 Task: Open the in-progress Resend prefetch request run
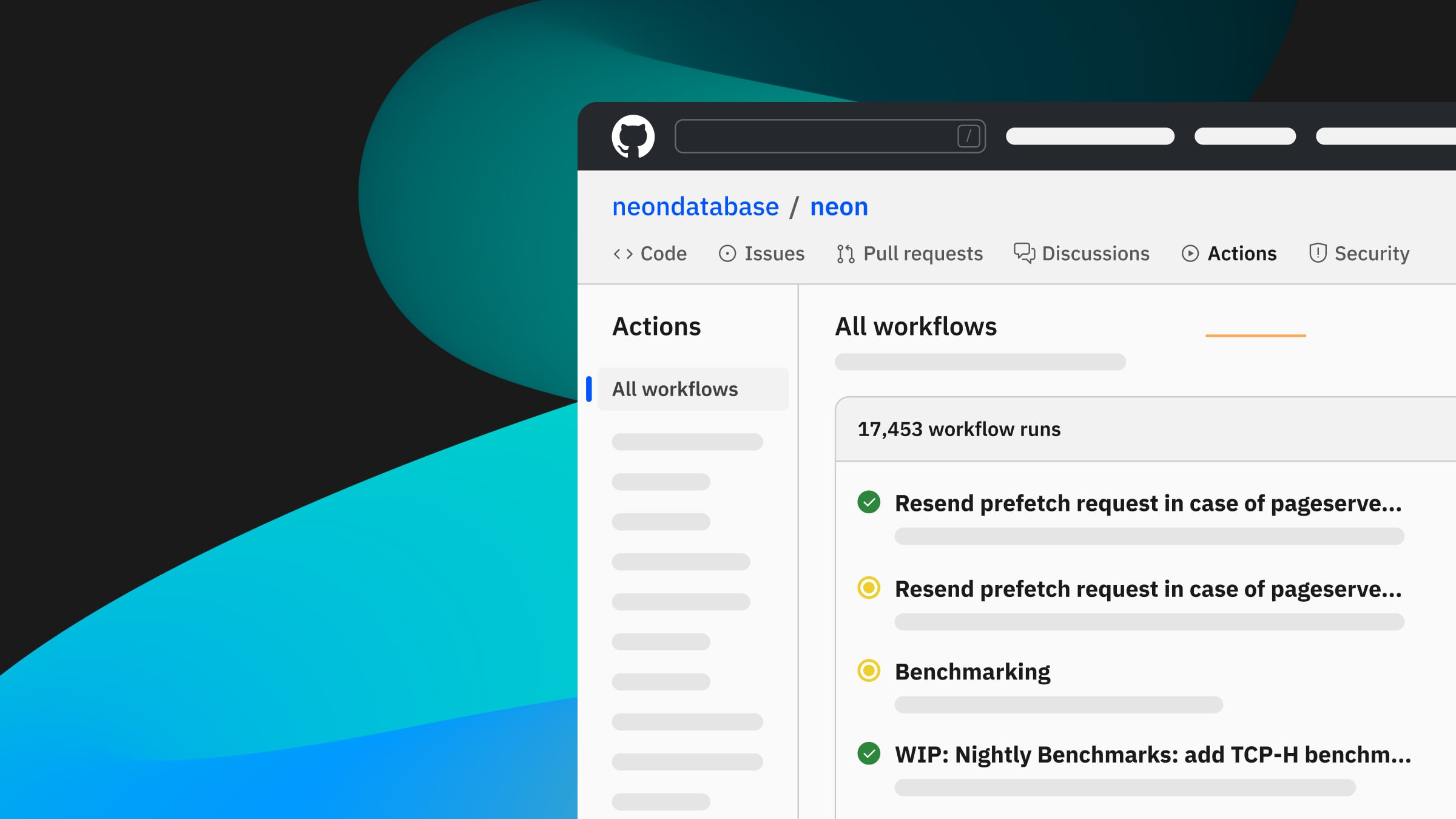coord(1148,589)
